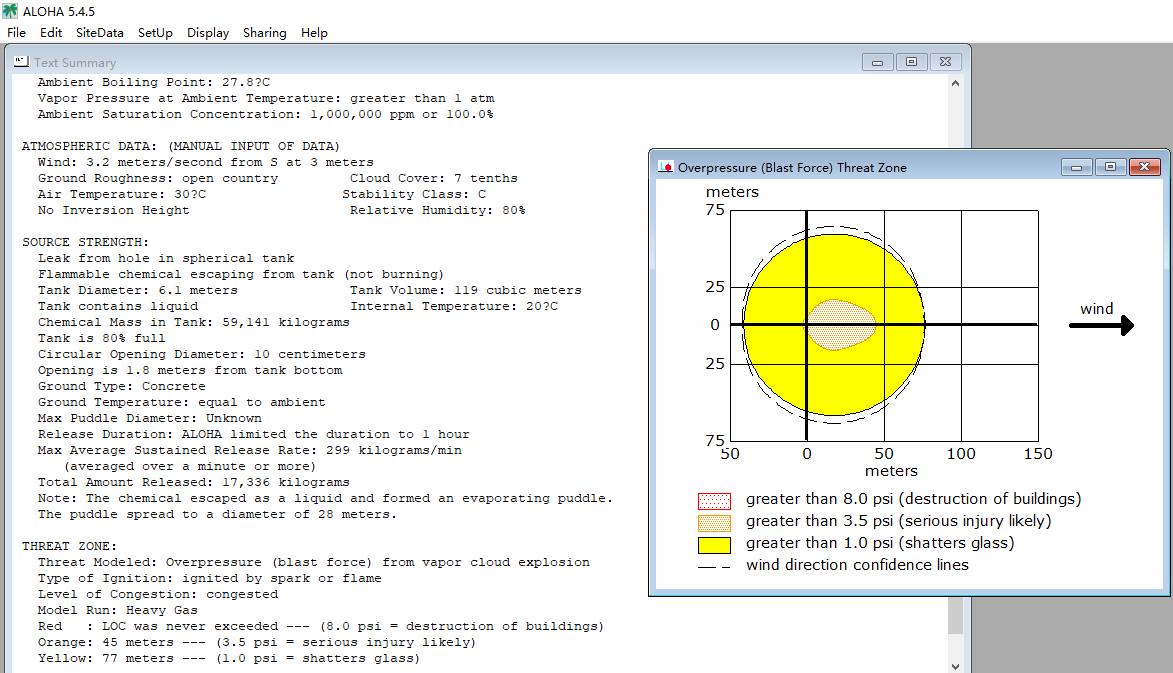The width and height of the screenshot is (1173, 673).
Task: Click the scroll down arrow in Text Summary
Action: coord(955,666)
